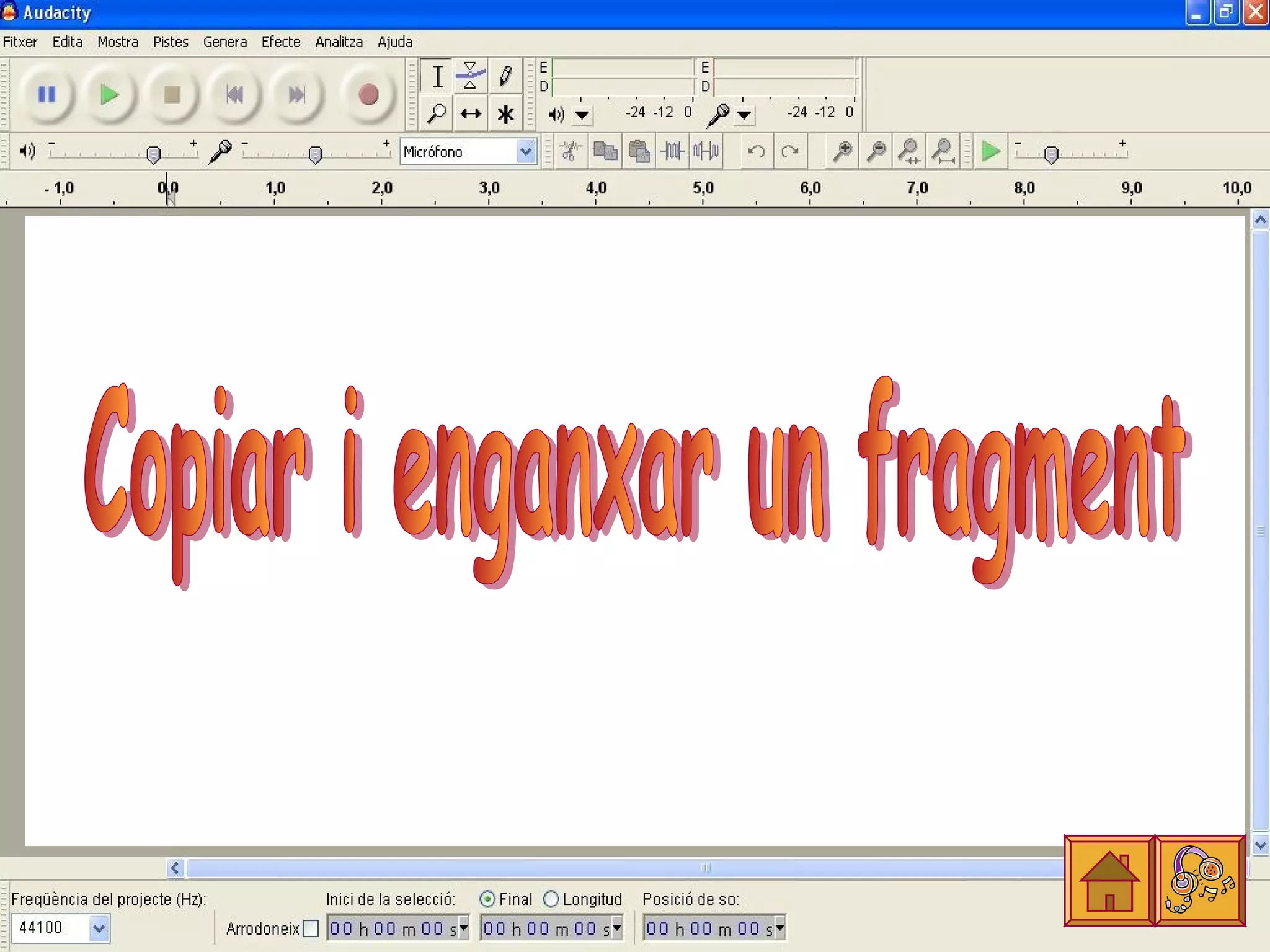
Task: Click the house Home icon
Action: pyautogui.click(x=1109, y=881)
